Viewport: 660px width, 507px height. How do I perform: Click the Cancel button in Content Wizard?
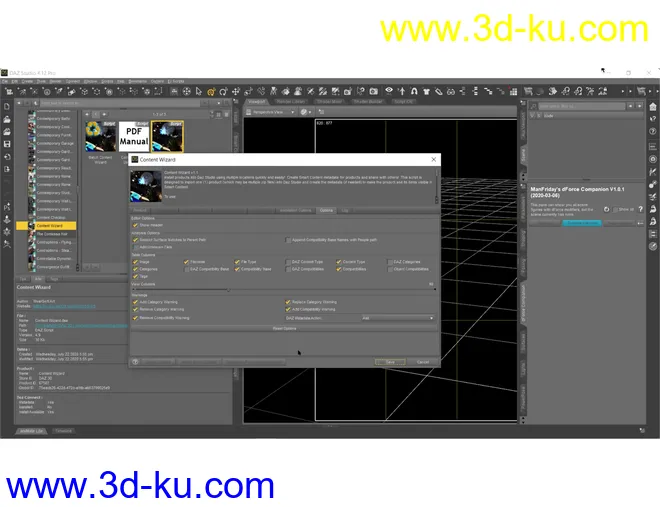click(422, 361)
